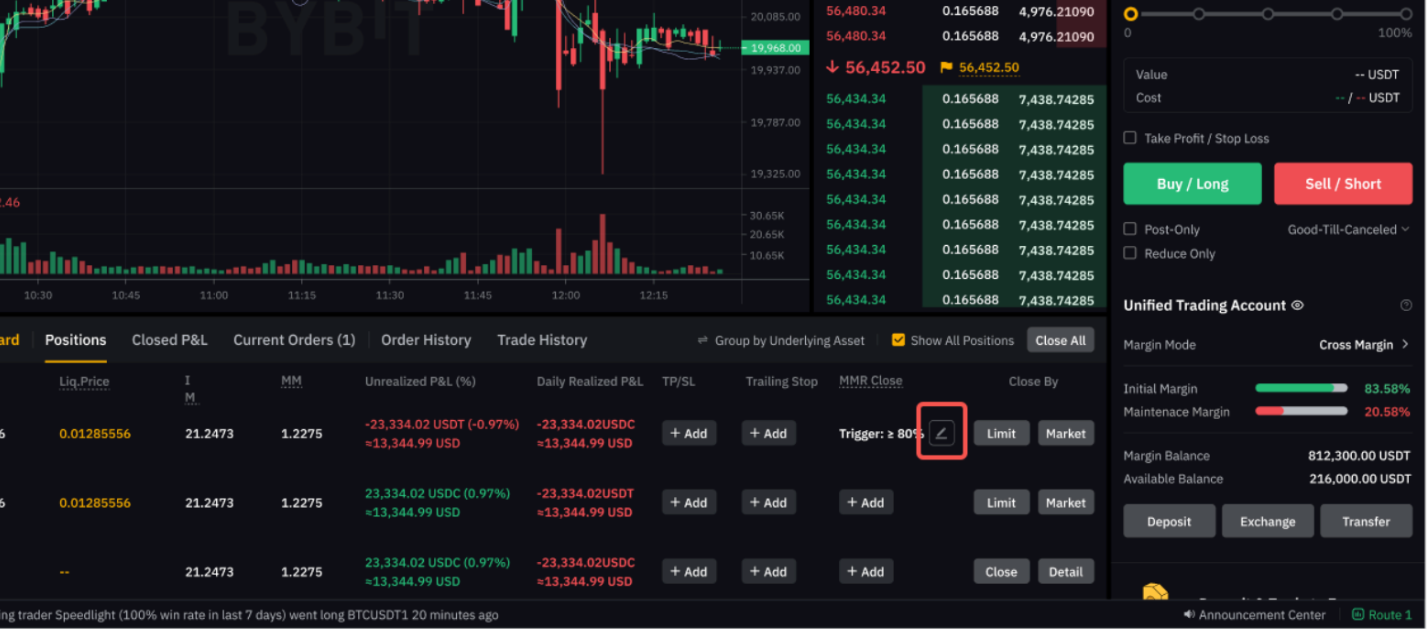Uncheck Show All Positions checkbox
The image size is (1427, 629).
pyautogui.click(x=898, y=340)
